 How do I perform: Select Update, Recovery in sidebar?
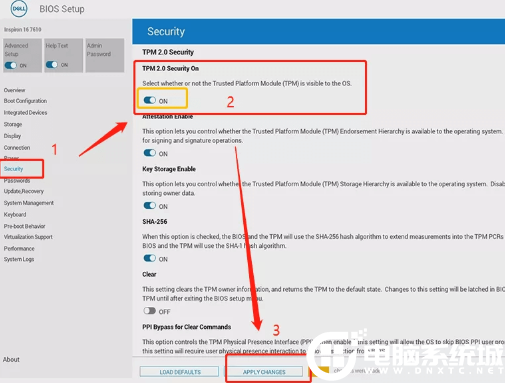(x=24, y=191)
